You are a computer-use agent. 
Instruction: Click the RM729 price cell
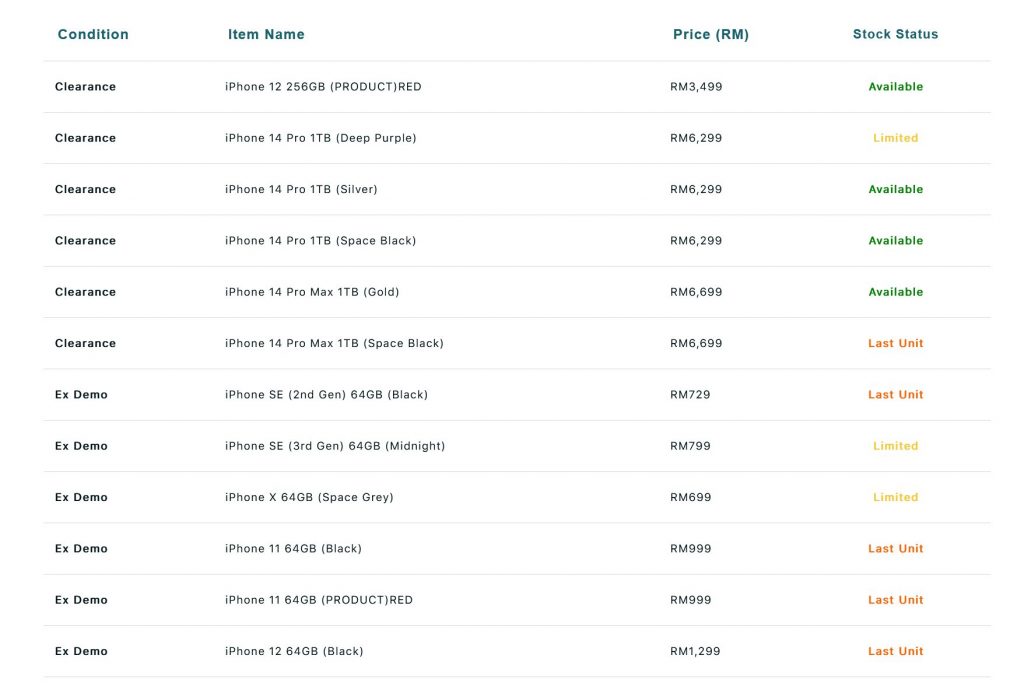click(690, 394)
